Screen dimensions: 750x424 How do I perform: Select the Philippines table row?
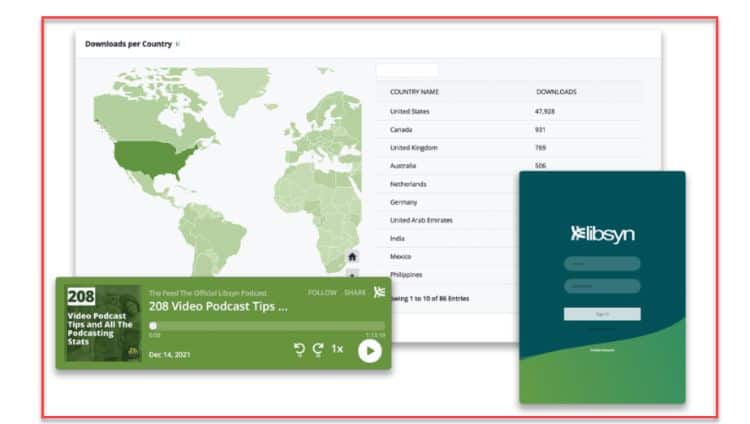(x=448, y=275)
